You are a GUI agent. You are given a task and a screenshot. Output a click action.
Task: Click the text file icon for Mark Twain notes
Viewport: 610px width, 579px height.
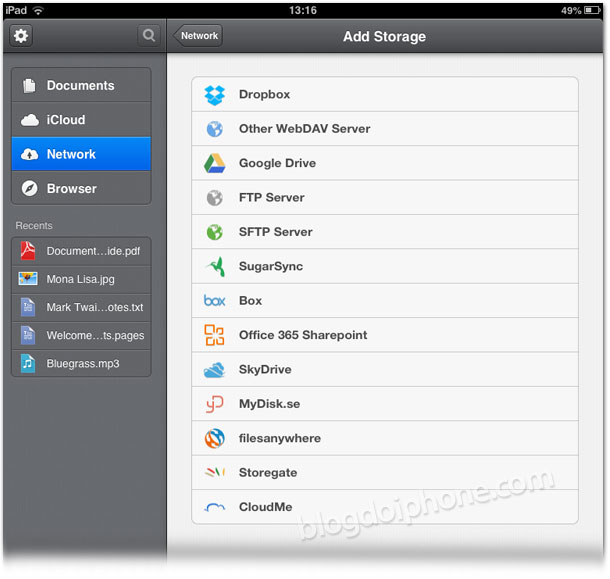(x=28, y=307)
